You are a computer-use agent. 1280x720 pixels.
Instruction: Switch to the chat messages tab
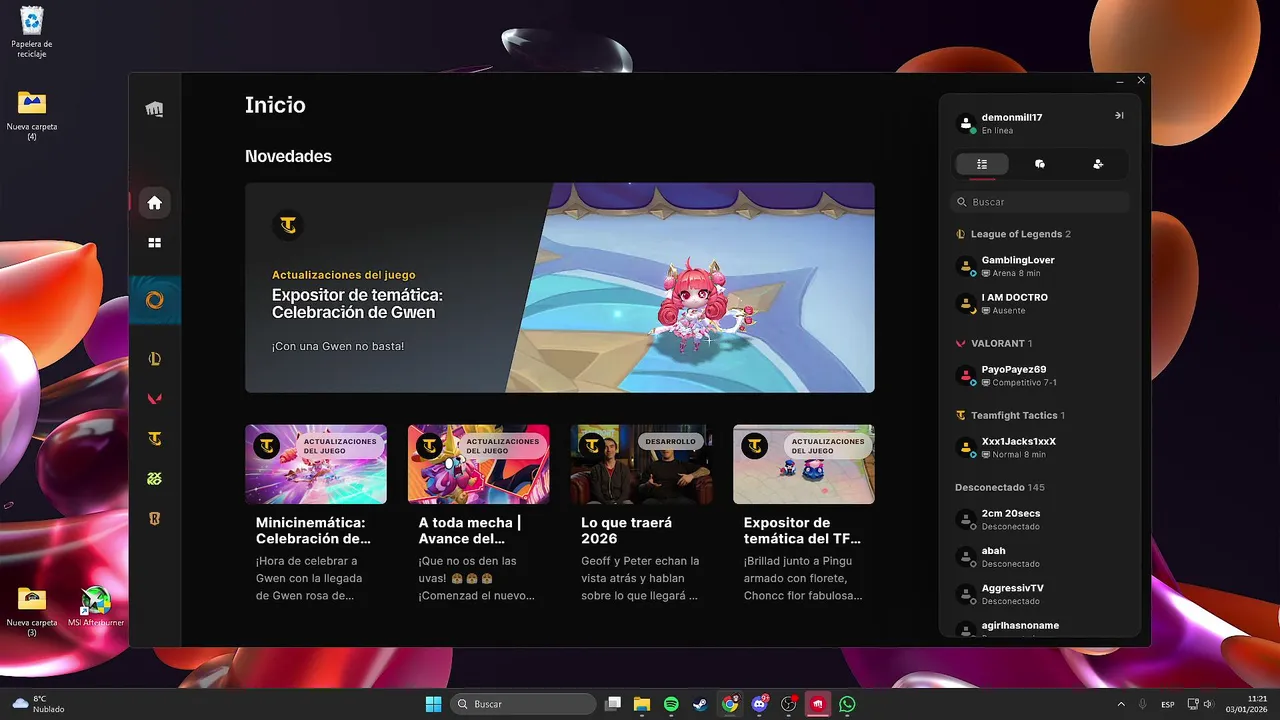coord(1040,164)
